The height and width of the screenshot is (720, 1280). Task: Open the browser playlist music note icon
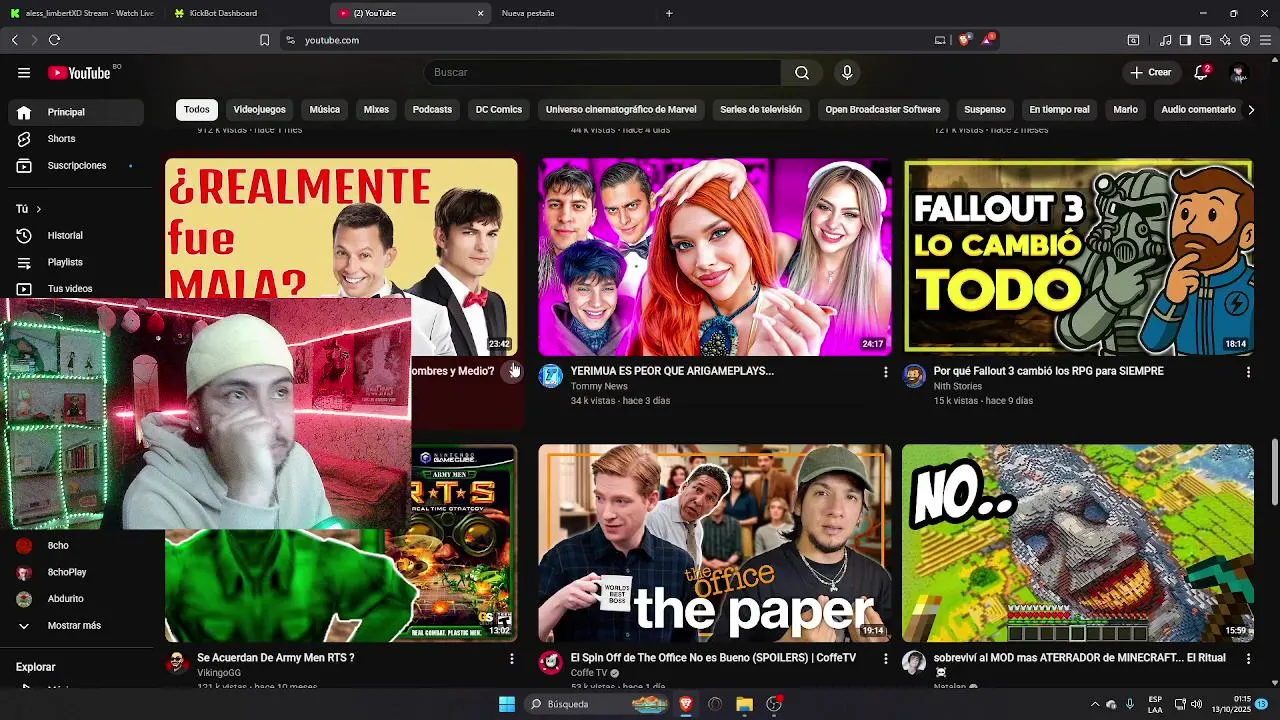[1165, 40]
